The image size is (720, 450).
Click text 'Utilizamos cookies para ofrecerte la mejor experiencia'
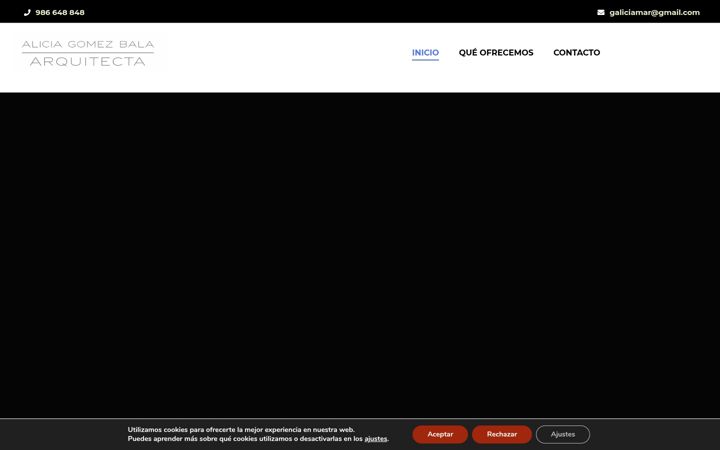214,430
